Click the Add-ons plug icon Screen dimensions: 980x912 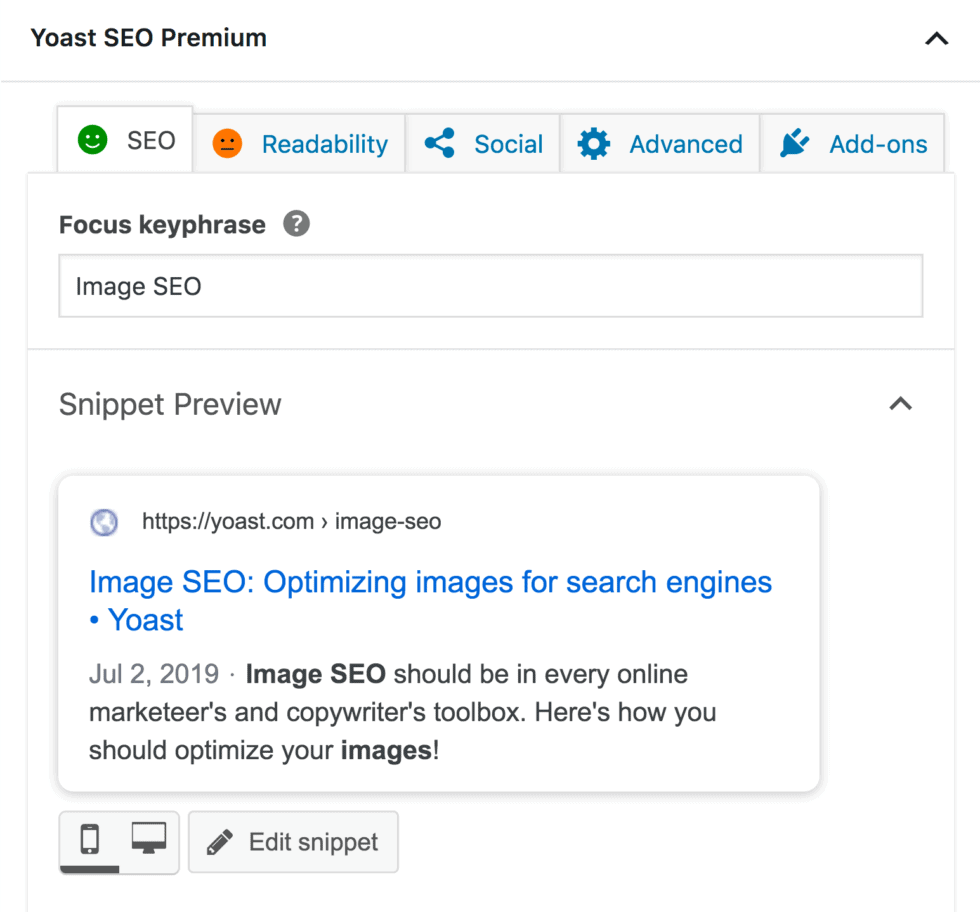click(x=794, y=144)
